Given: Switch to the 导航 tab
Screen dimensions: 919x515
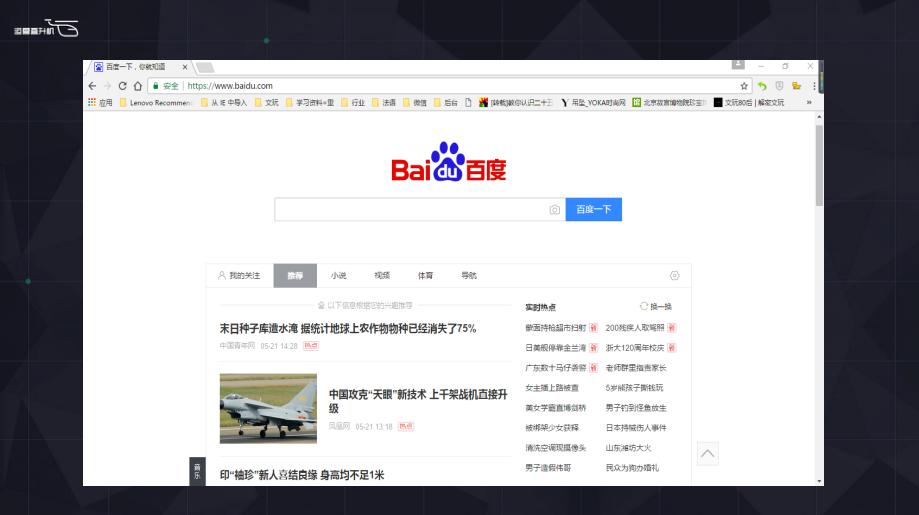Looking at the screenshot, I should click(x=468, y=275).
